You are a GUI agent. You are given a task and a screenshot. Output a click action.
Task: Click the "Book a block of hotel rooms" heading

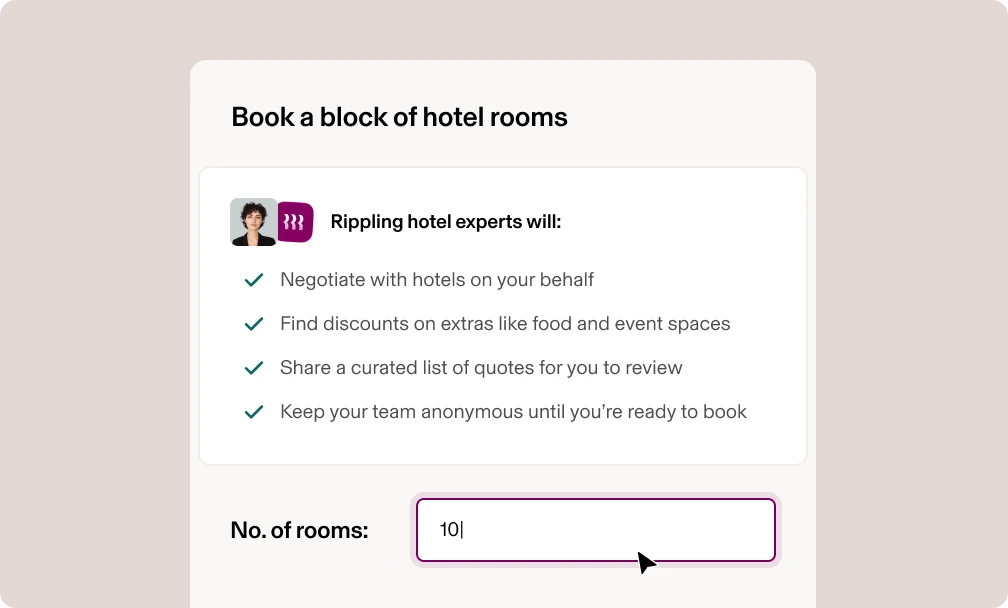pyautogui.click(x=399, y=117)
